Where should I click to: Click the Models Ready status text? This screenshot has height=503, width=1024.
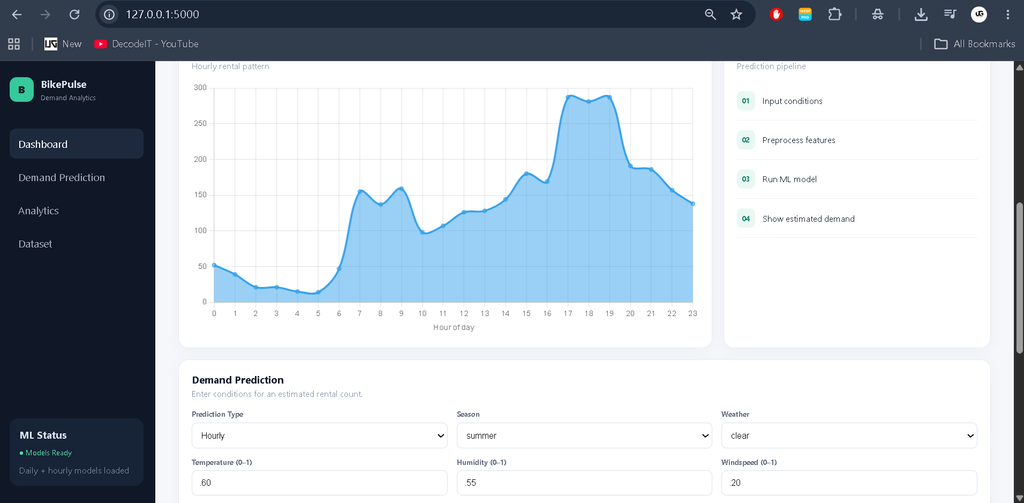point(46,453)
